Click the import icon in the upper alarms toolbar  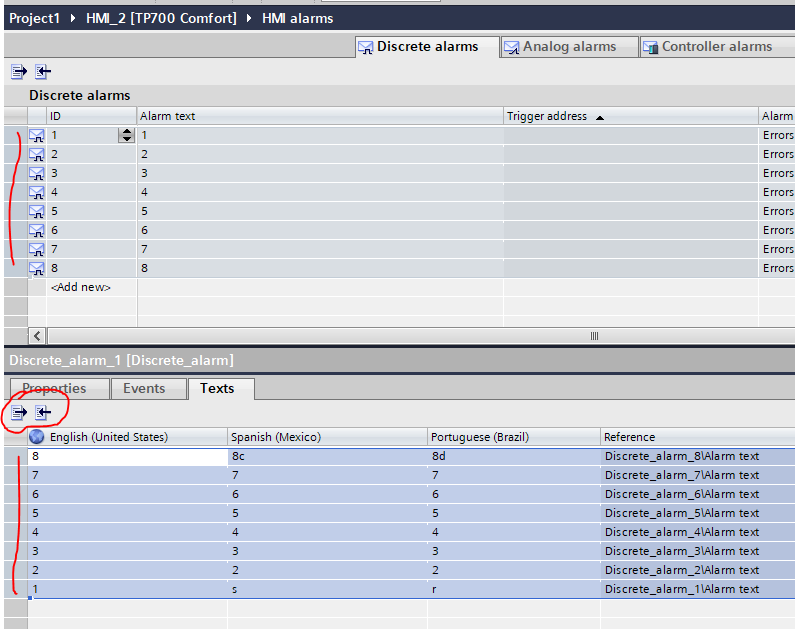coord(43,71)
